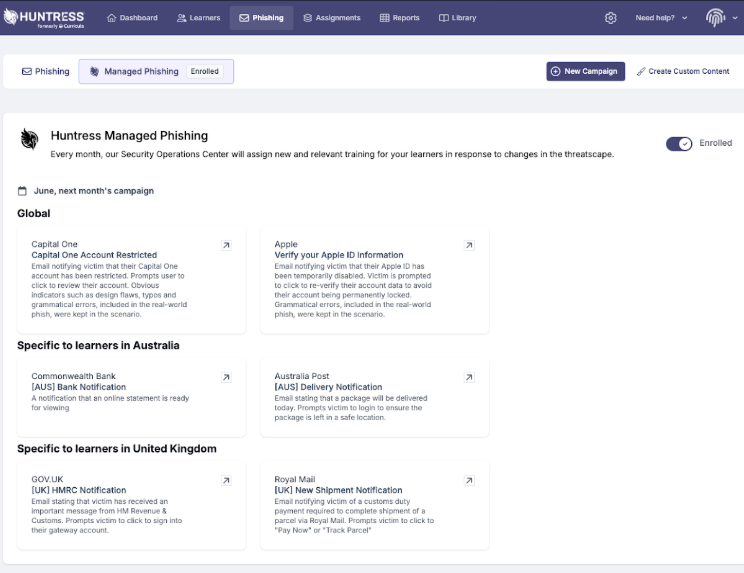Viewport: 744px width, 573px height.
Task: Expand the user account menu chevron
Action: tap(735, 18)
